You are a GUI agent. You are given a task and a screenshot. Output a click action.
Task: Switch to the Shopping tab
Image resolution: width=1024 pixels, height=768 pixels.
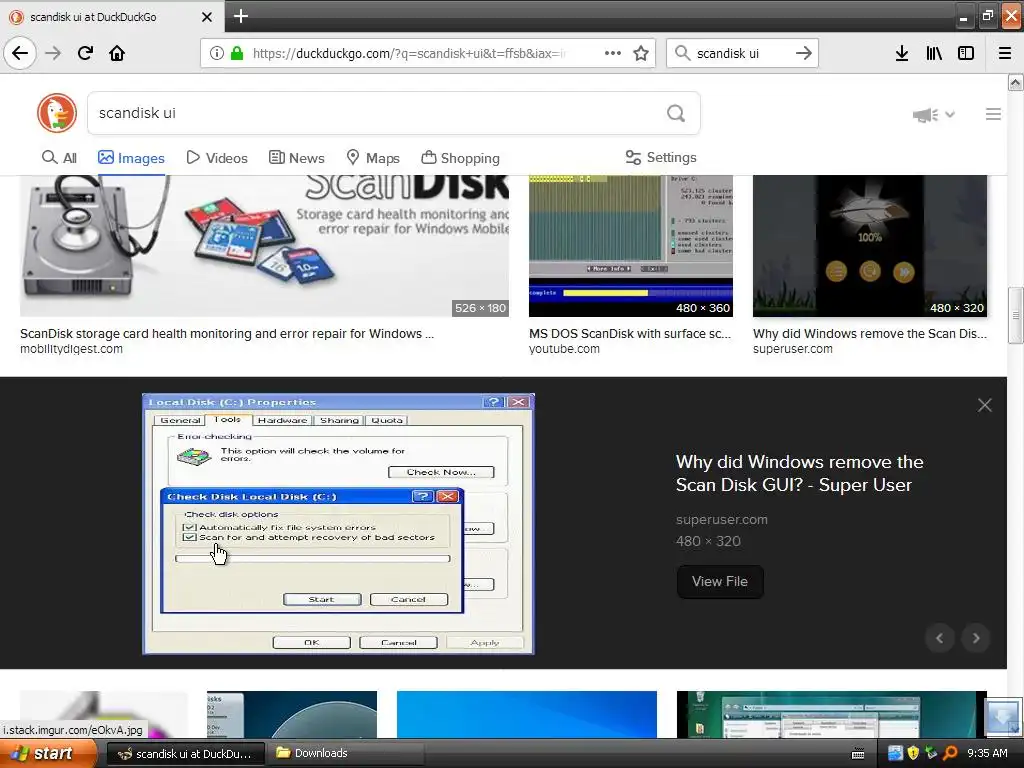pyautogui.click(x=460, y=158)
